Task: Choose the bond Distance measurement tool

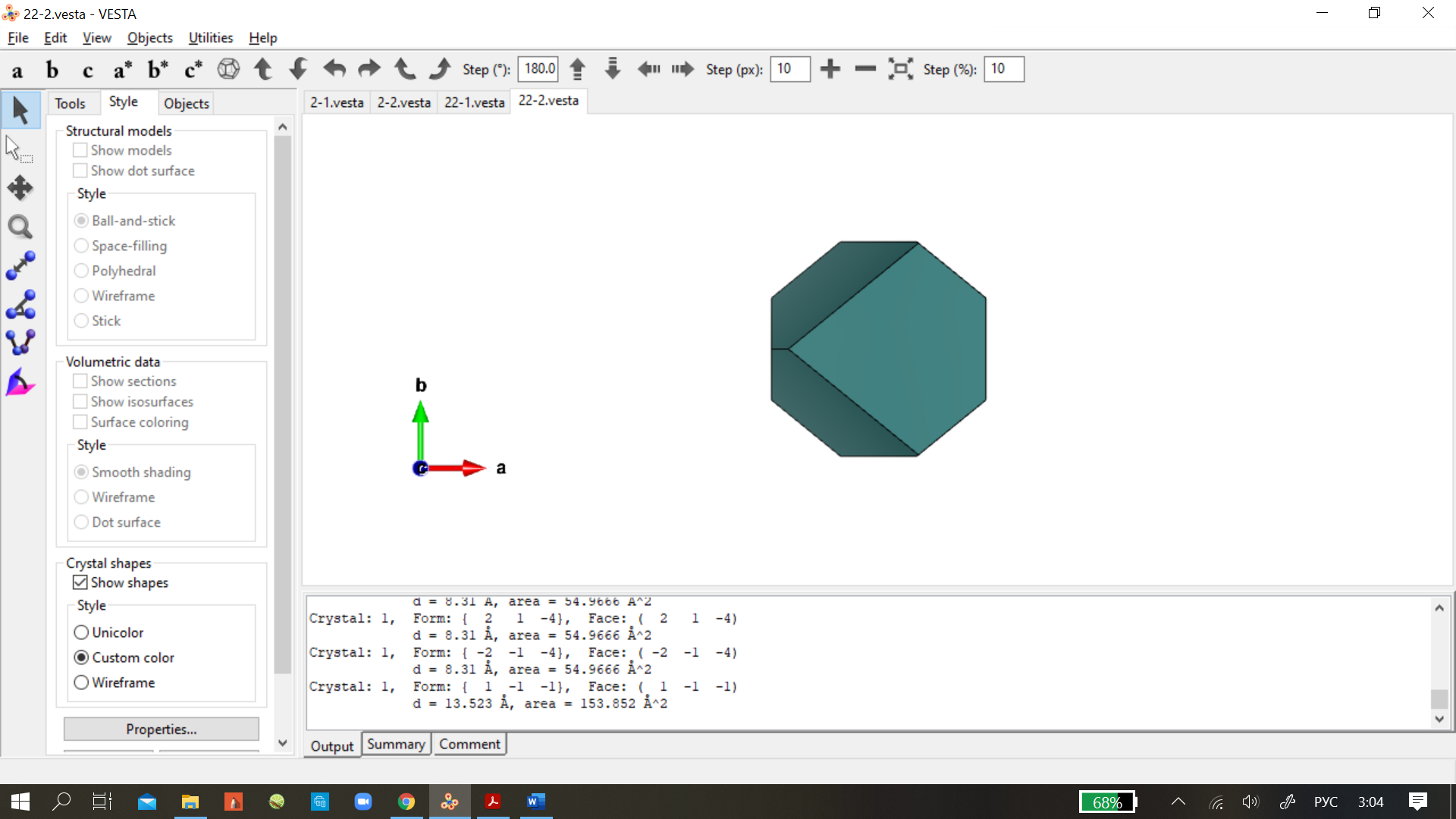Action: point(20,265)
